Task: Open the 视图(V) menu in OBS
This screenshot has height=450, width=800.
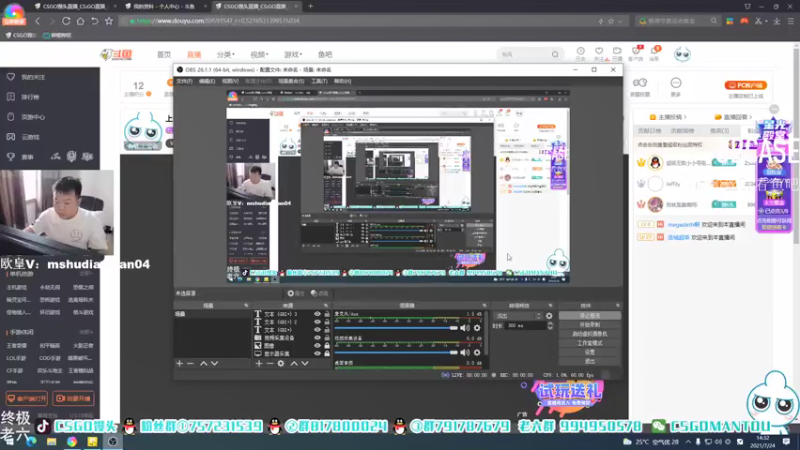Action: [230, 81]
